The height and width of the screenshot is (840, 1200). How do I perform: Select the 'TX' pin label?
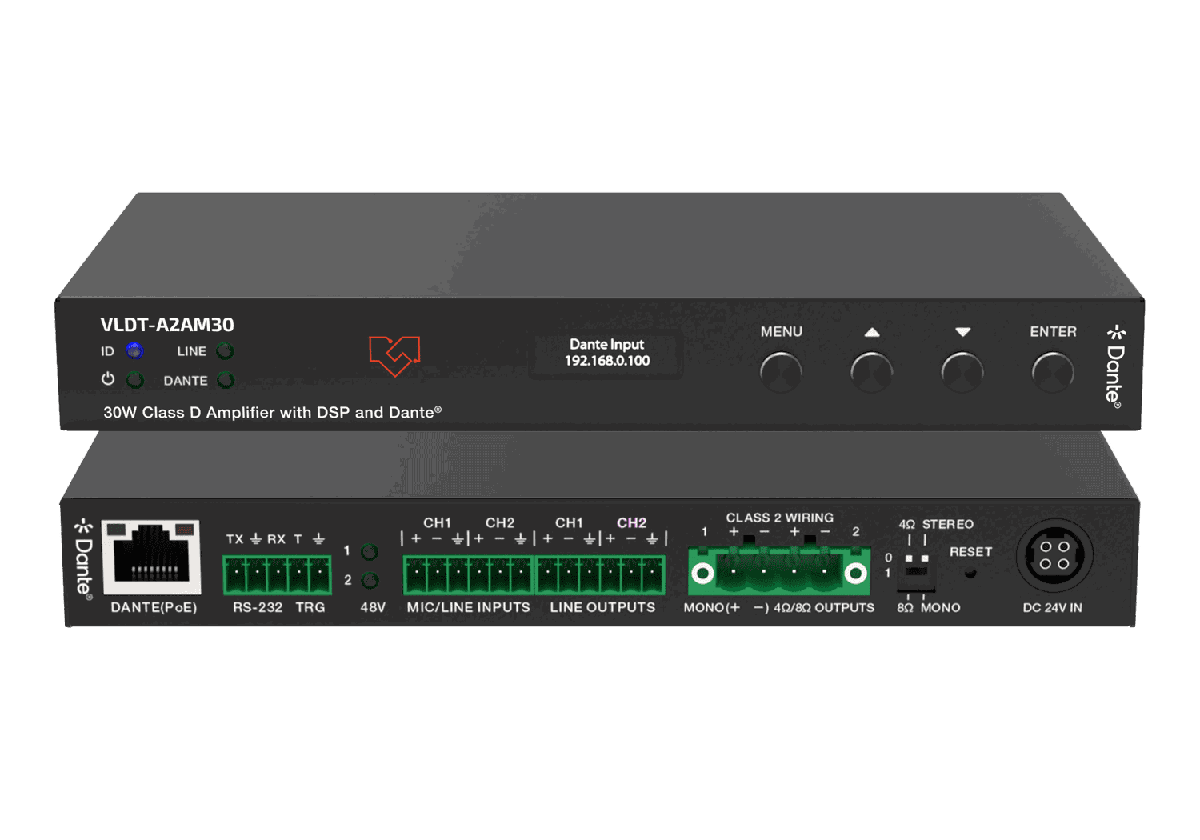pyautogui.click(x=235, y=539)
